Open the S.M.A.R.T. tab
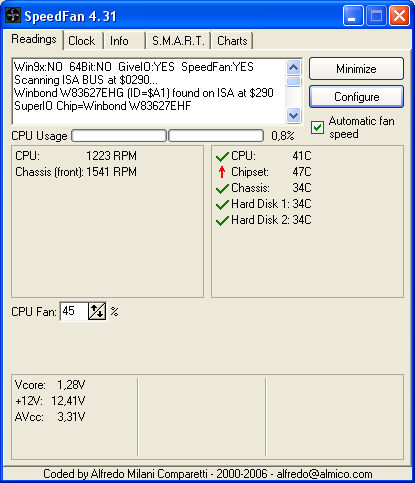Viewport: 415px width, 483px height. tap(178, 41)
